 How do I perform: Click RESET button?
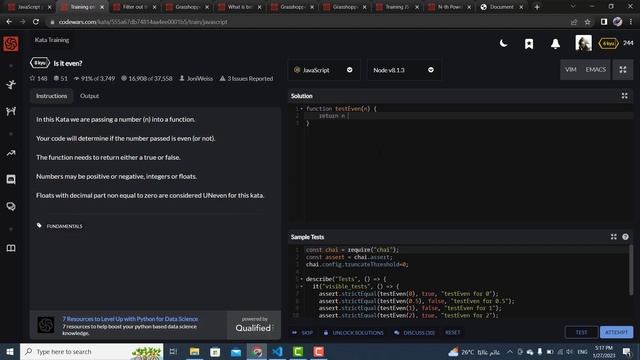tap(453, 333)
